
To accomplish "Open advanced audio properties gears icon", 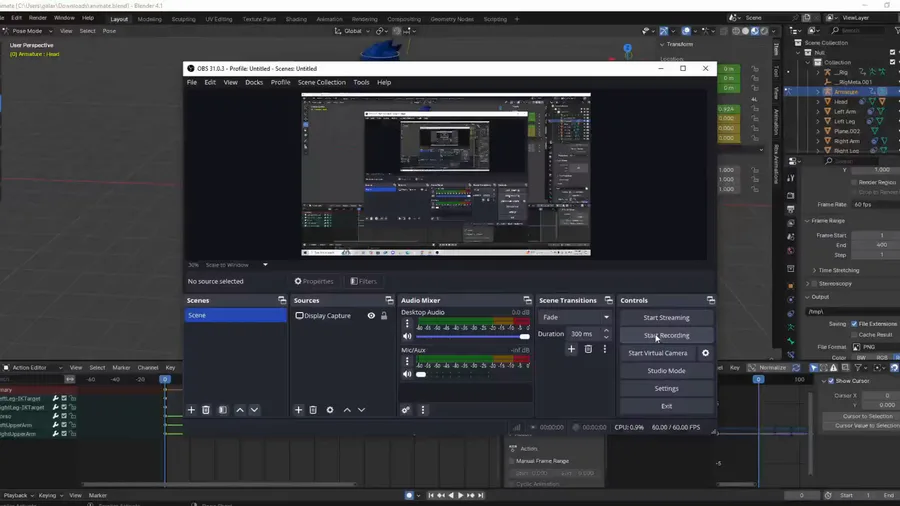I will [x=406, y=410].
